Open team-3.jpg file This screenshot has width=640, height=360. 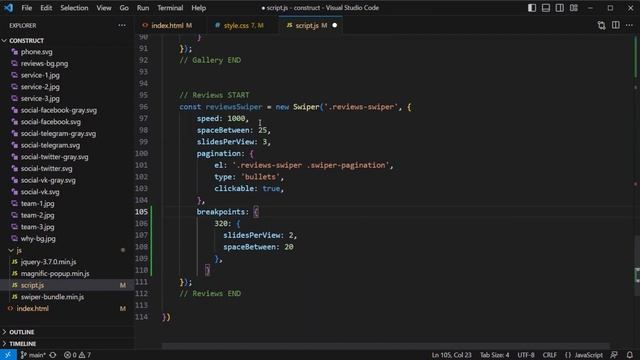38,227
